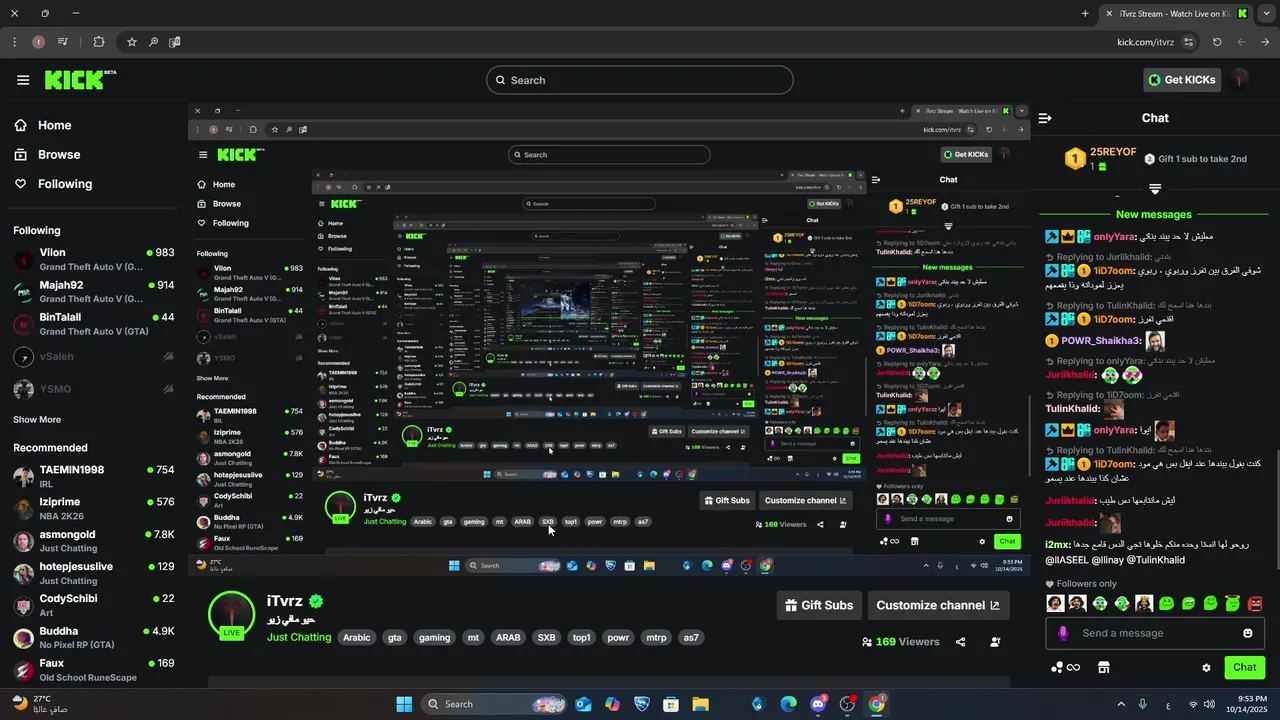
Task: Open Microsoft Edge from the taskbar
Action: pyautogui.click(x=788, y=704)
